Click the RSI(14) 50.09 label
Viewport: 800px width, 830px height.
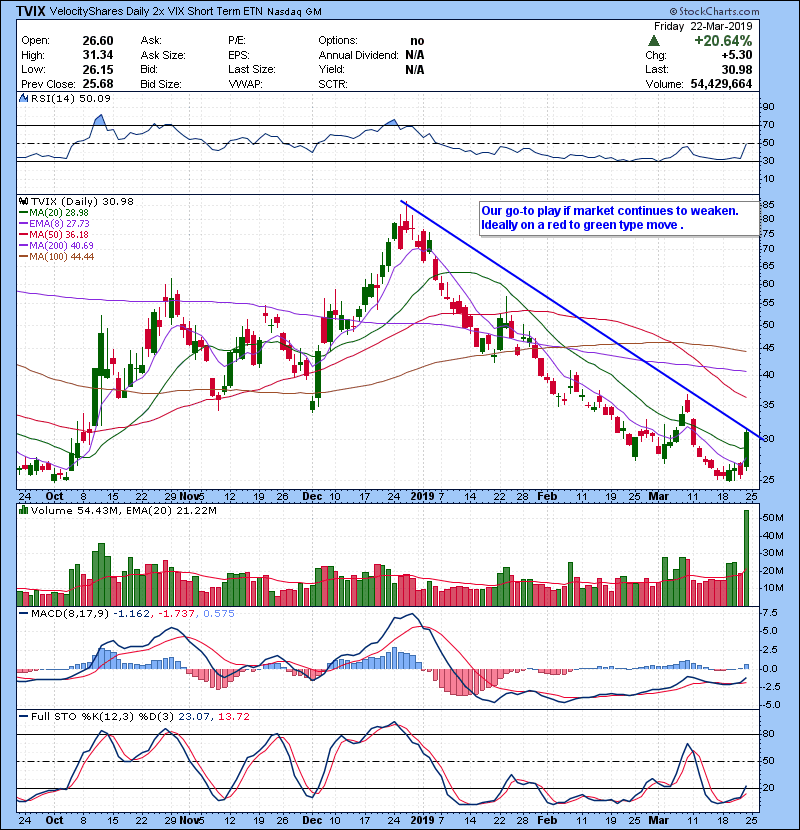pos(71,98)
